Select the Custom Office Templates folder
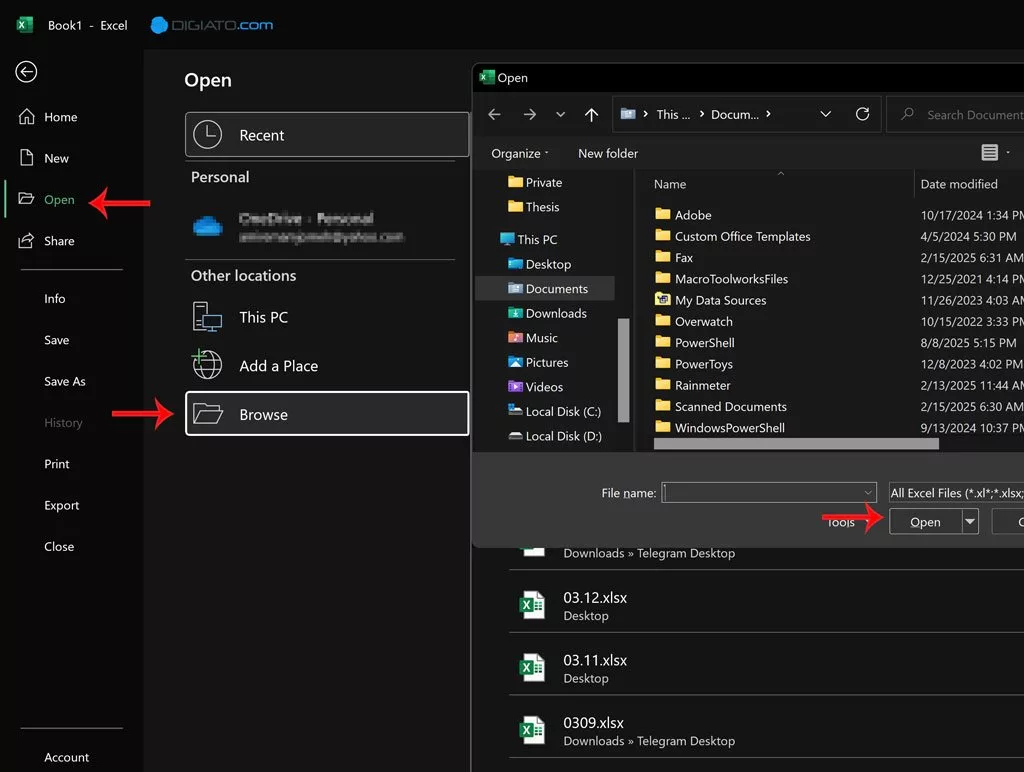Screen dimensions: 1024x772 tap(733, 236)
